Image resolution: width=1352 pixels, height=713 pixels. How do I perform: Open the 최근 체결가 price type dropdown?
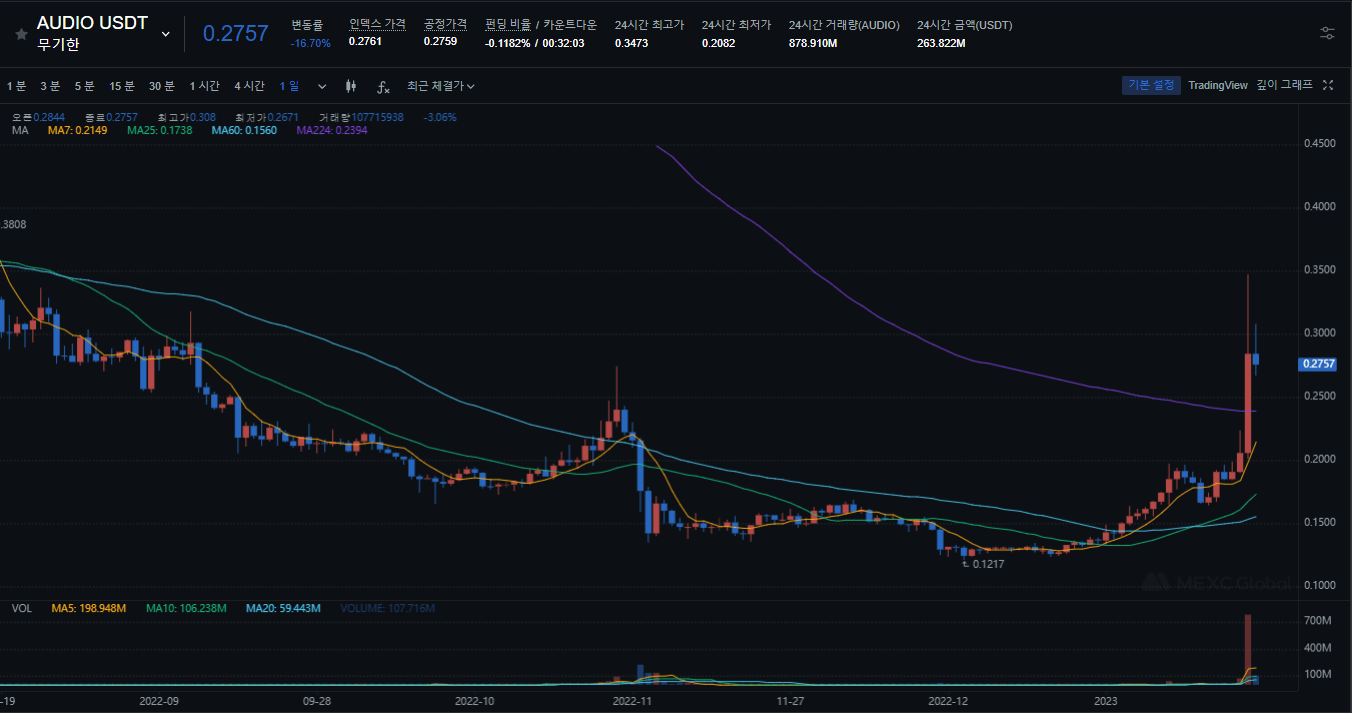441,86
